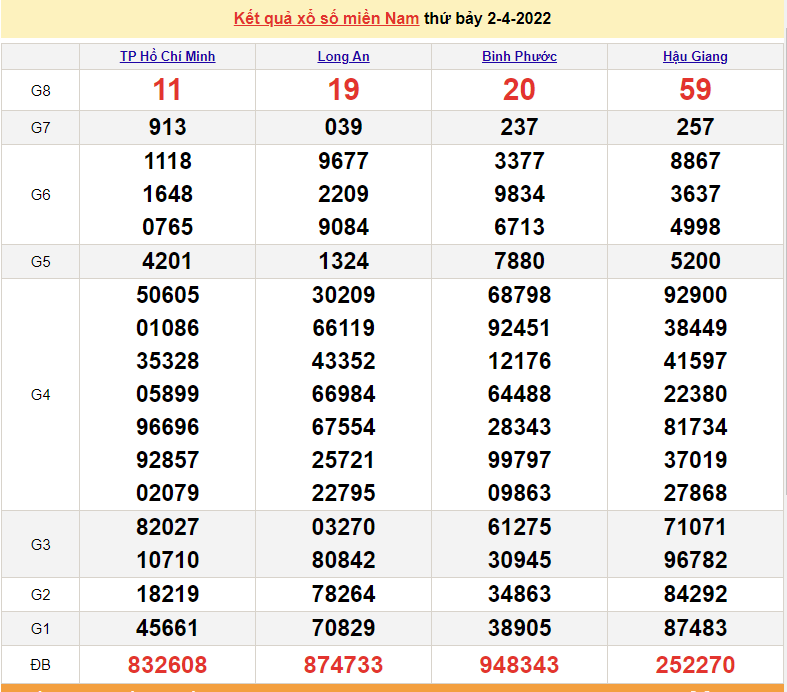Click the G6 result 9834
This screenshot has height=692, width=787.
(519, 194)
